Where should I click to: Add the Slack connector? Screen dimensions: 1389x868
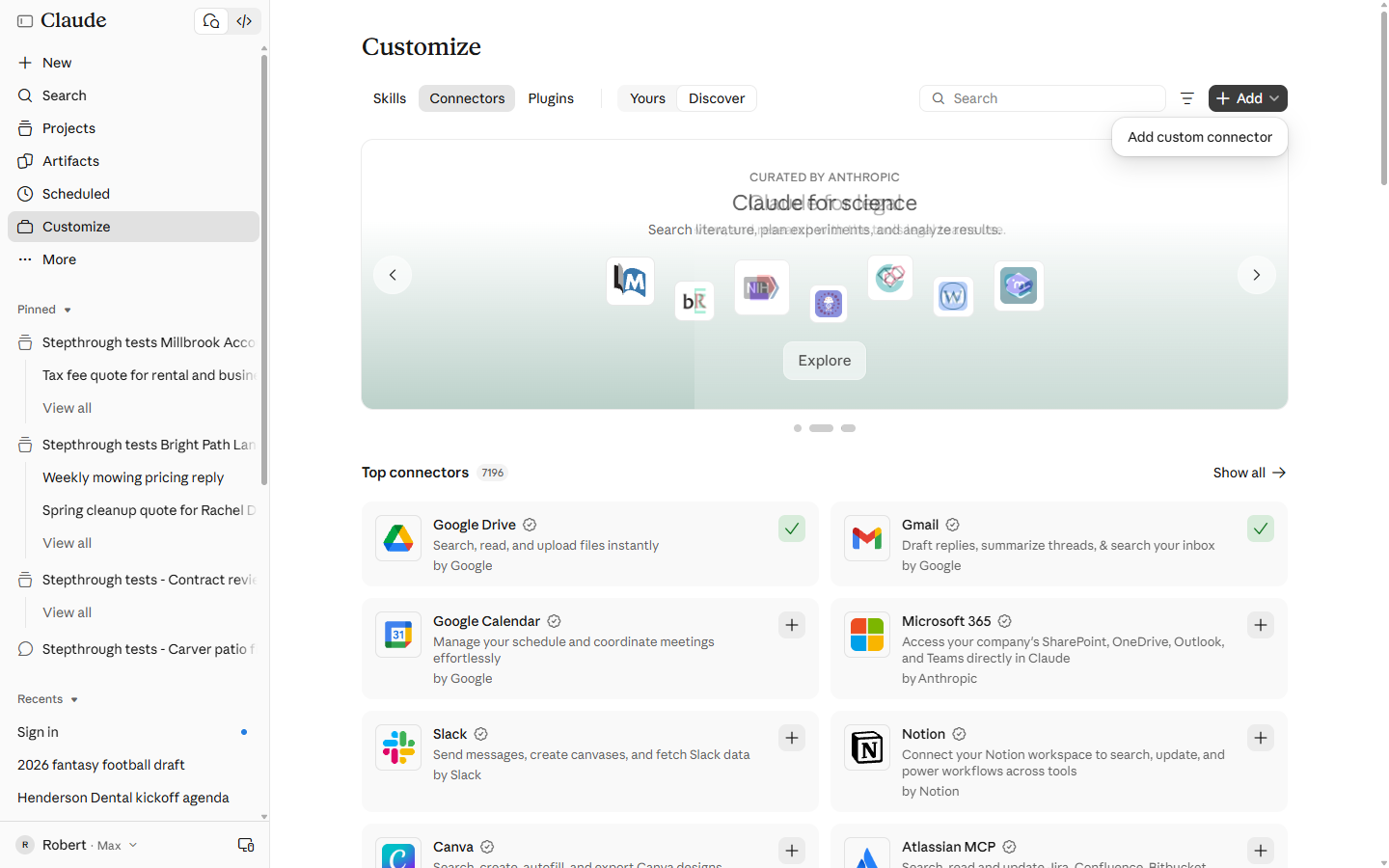(792, 738)
